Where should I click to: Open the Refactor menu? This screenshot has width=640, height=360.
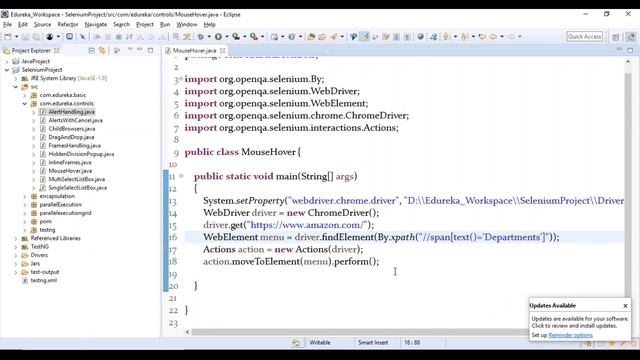click(x=68, y=24)
